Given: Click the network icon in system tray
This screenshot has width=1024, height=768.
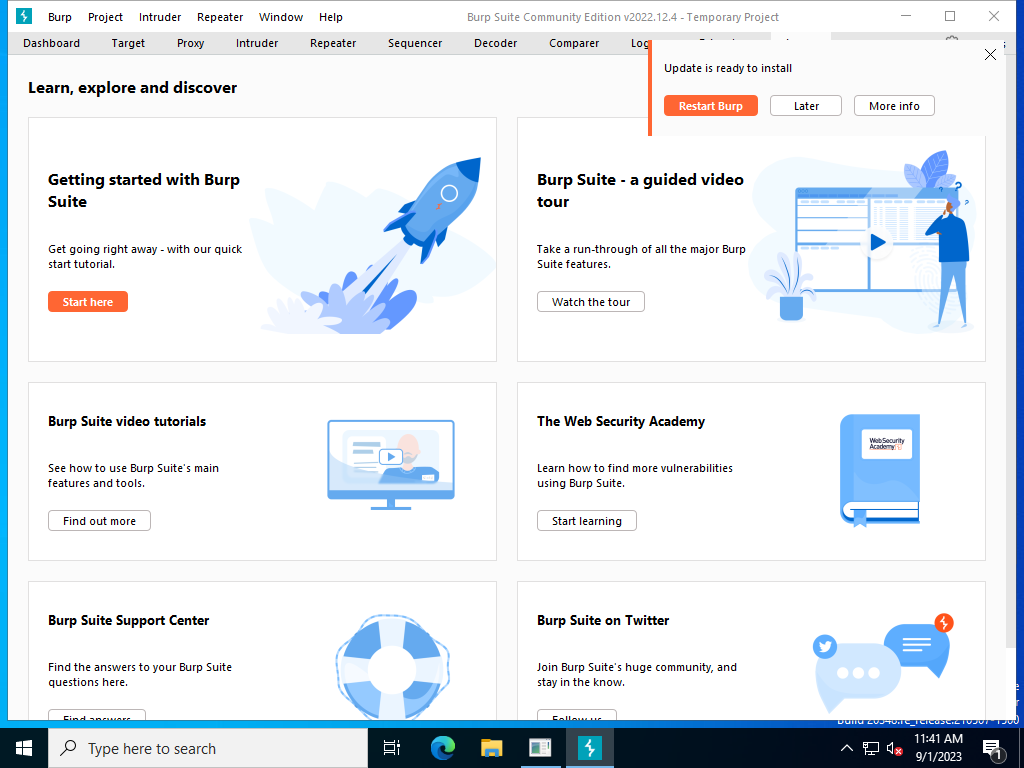Looking at the screenshot, I should coord(871,748).
